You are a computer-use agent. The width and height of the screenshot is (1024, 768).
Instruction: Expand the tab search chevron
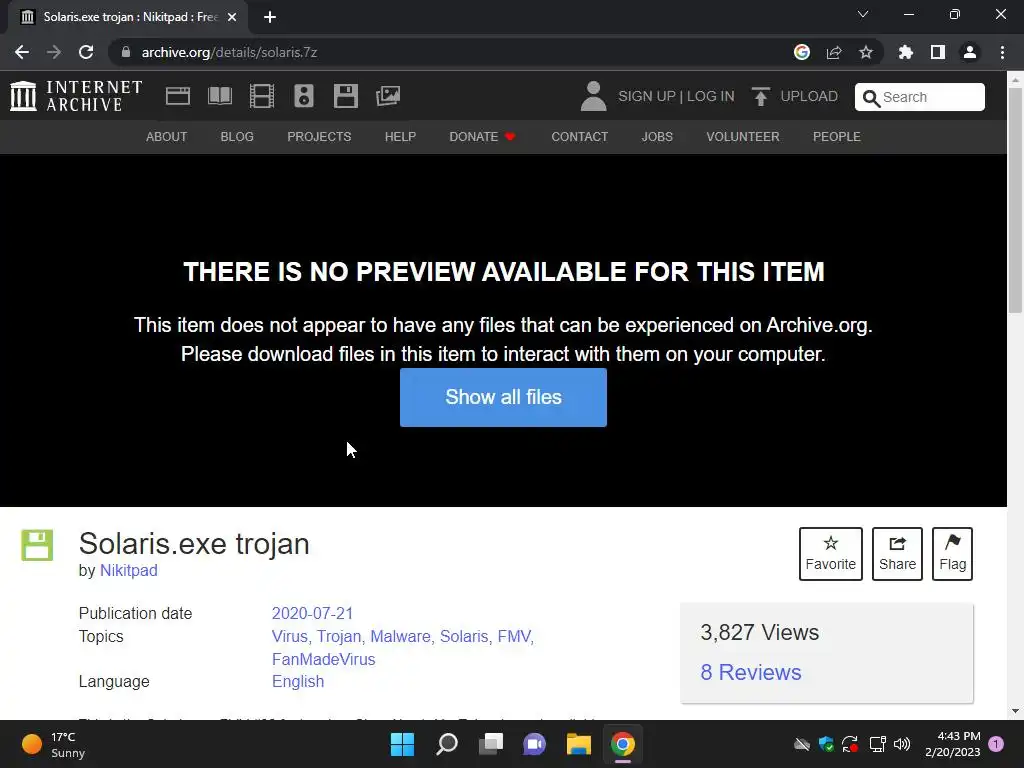point(863,14)
